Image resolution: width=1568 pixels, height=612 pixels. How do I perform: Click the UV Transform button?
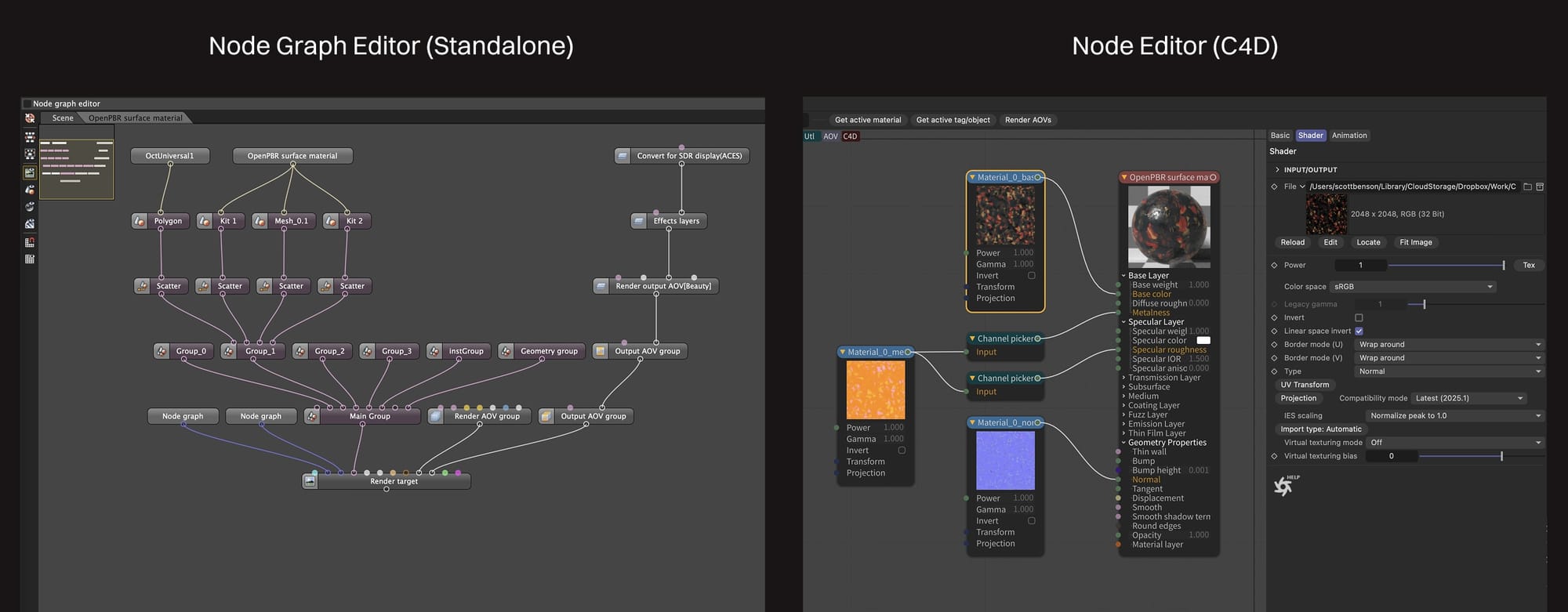[x=1305, y=385]
